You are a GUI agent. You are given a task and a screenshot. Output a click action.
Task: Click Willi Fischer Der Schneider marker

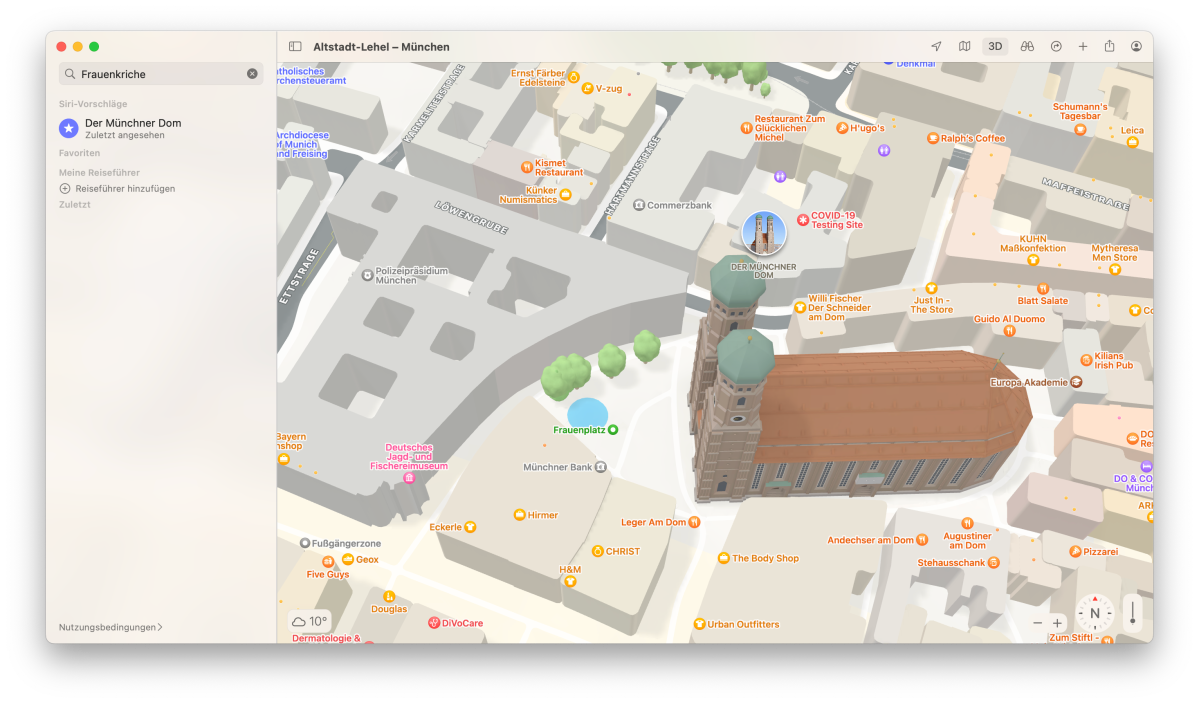click(x=800, y=308)
